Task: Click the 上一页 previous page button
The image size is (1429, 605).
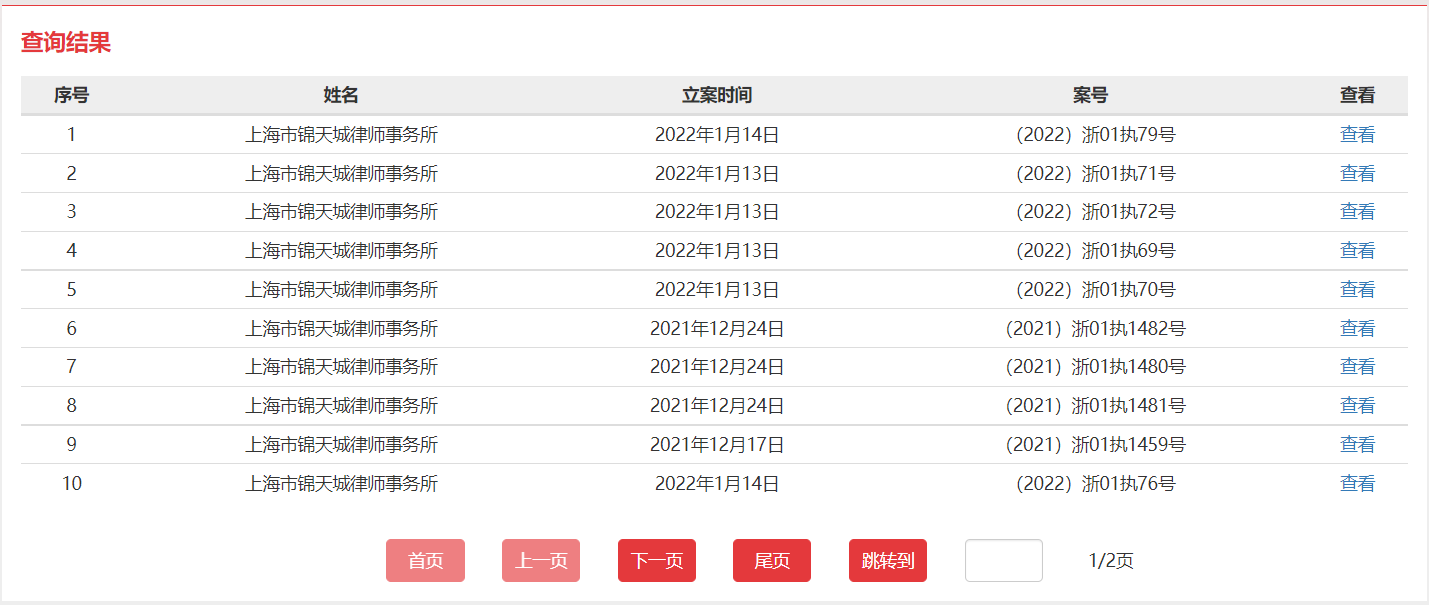Action: [541, 561]
